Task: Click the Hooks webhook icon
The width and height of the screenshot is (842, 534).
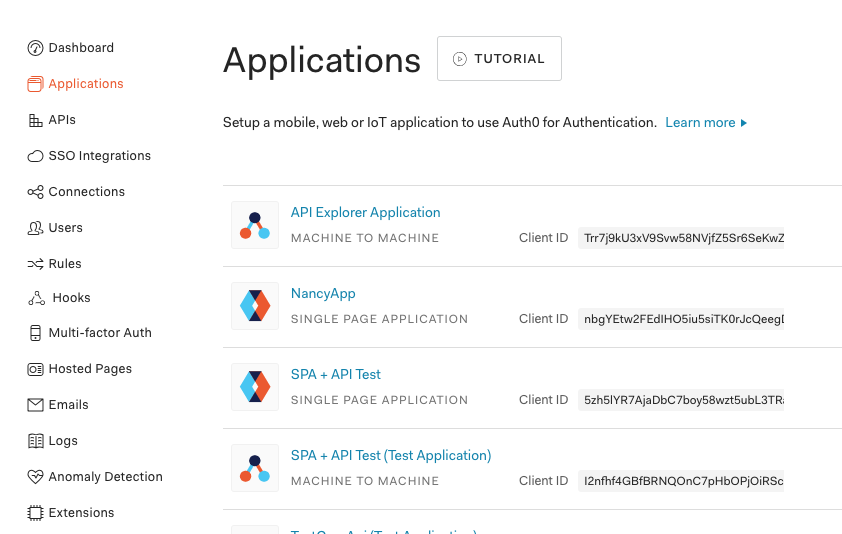Action: tap(37, 298)
